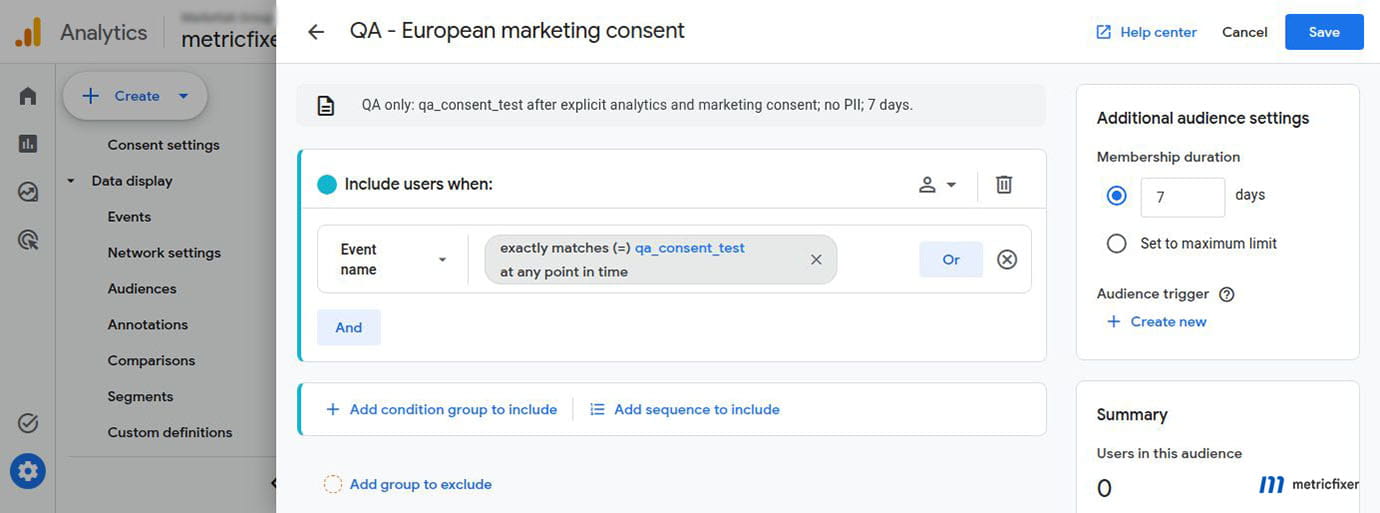Collapse the Data display section
The image size is (1380, 513).
(71, 181)
